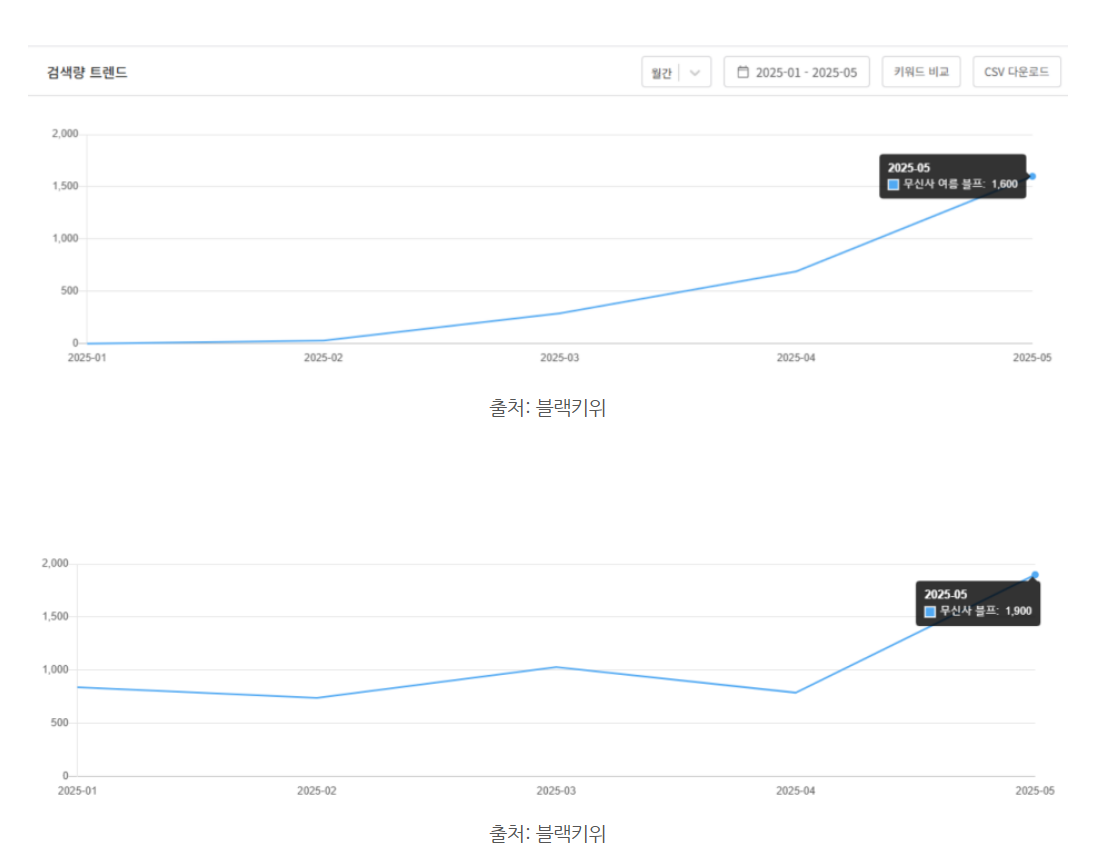The height and width of the screenshot is (862, 1093).
Task: Open the 2025-01 - 2025-05 date range picker
Action: [x=797, y=73]
